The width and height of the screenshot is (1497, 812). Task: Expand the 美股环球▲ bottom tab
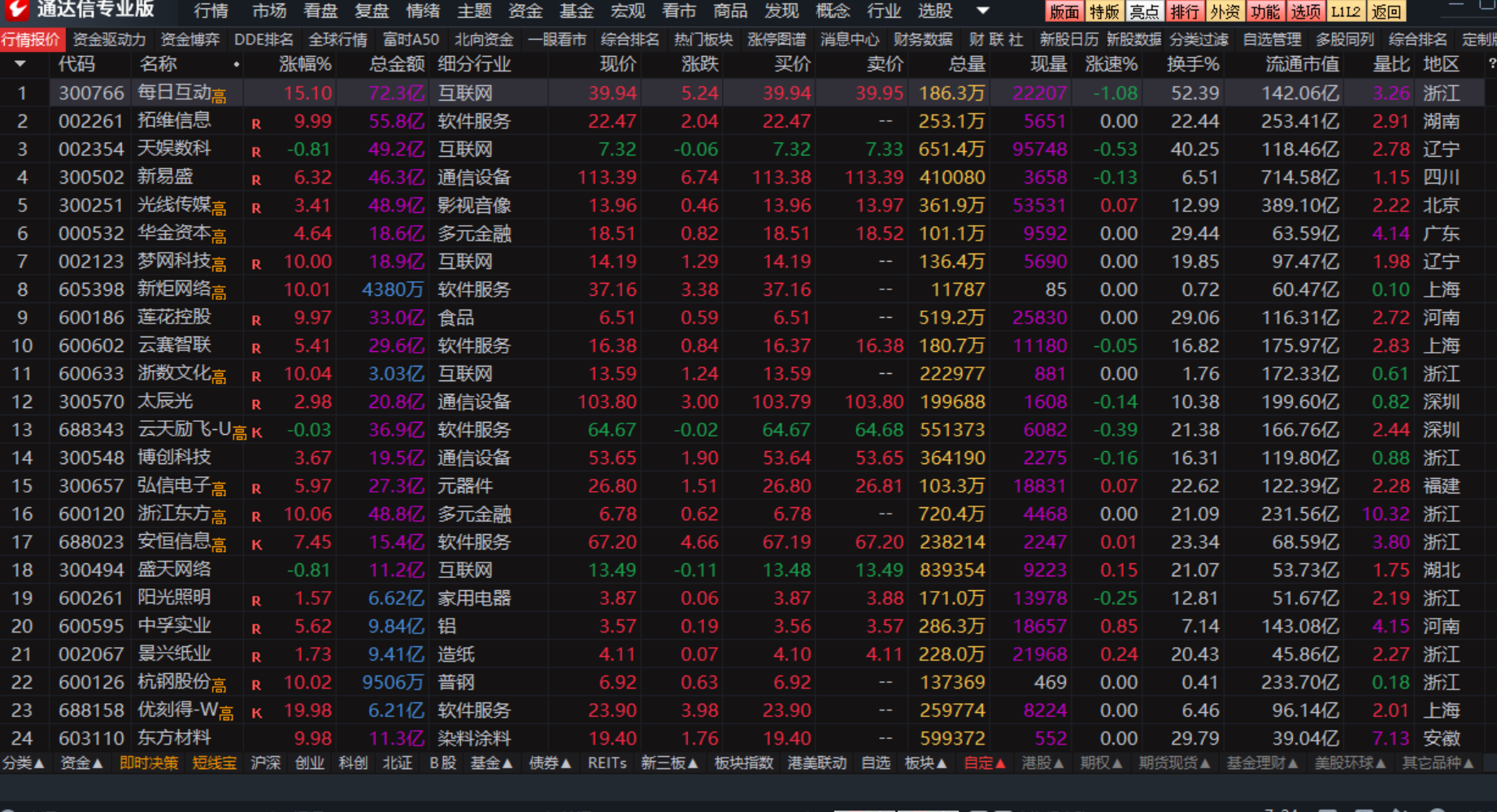[1350, 762]
